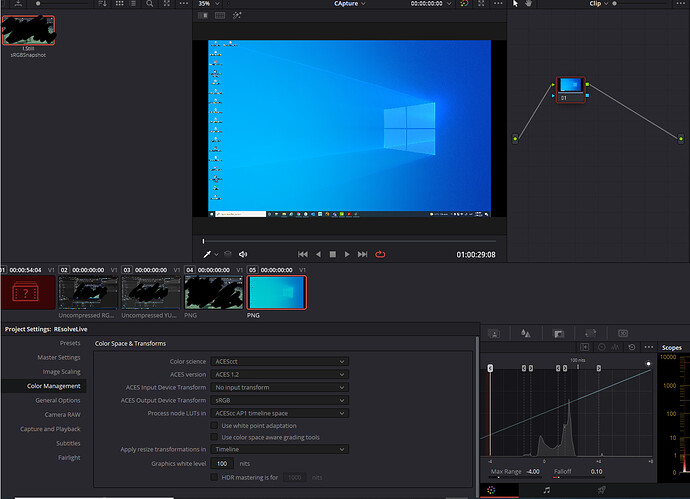Open the Scopes panel header

[x=672, y=348]
